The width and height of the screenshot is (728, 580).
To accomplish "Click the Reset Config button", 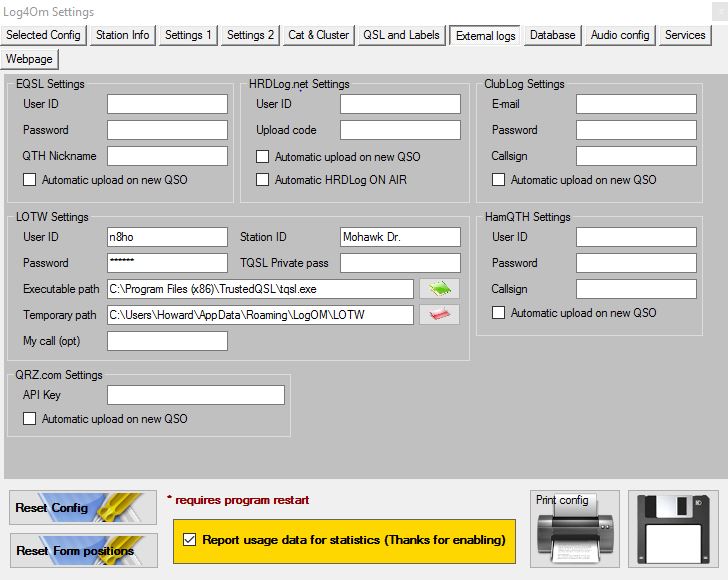I will click(83, 508).
